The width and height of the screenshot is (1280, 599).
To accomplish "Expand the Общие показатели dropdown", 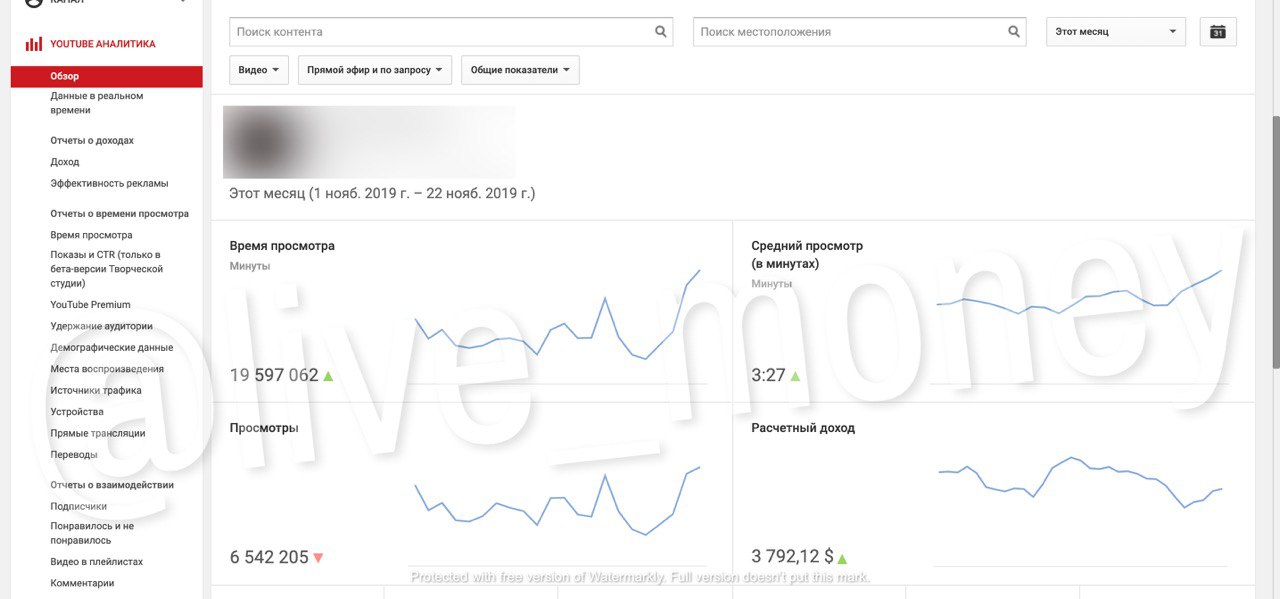I will click(x=520, y=70).
